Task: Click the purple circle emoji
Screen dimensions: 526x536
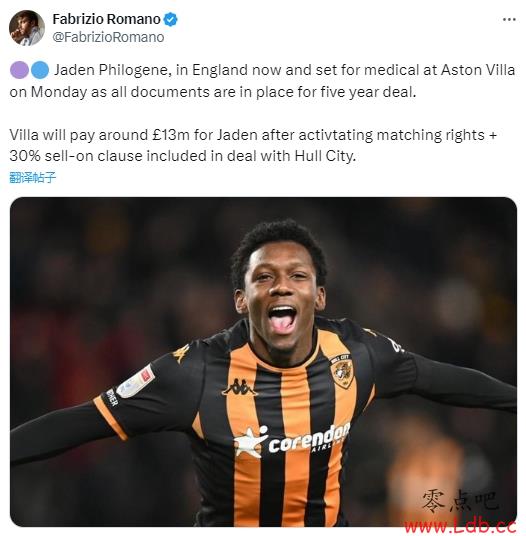Action: click(19, 70)
